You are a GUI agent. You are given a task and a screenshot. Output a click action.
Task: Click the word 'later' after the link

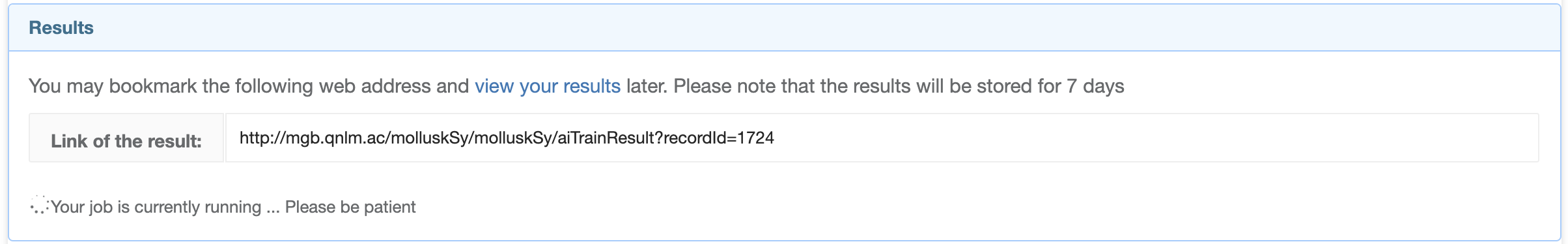pos(647,86)
